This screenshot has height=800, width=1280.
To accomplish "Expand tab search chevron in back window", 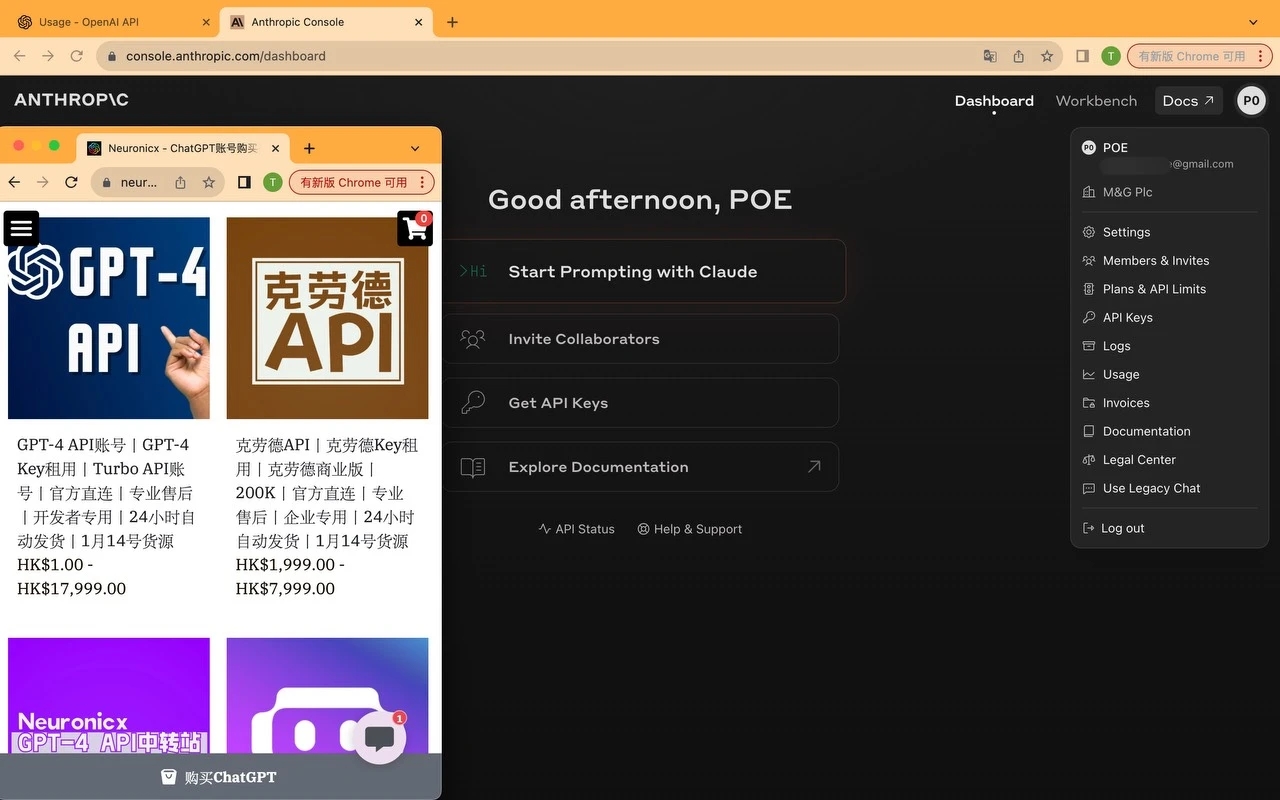I will [1254, 22].
